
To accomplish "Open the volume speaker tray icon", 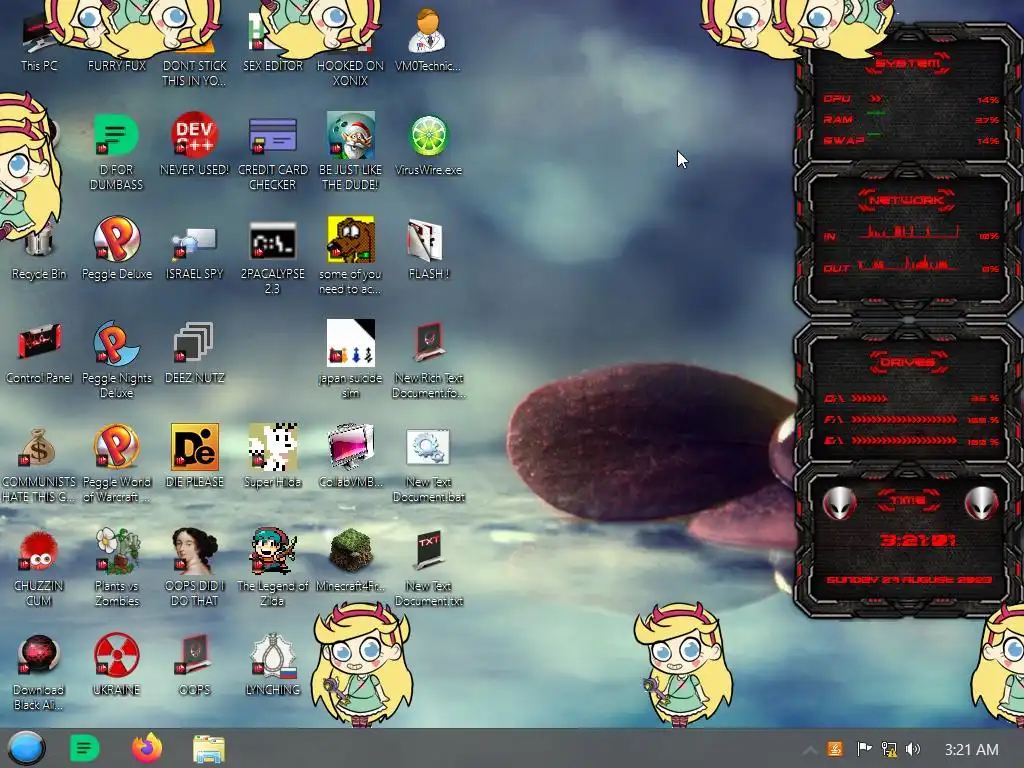I will click(912, 749).
